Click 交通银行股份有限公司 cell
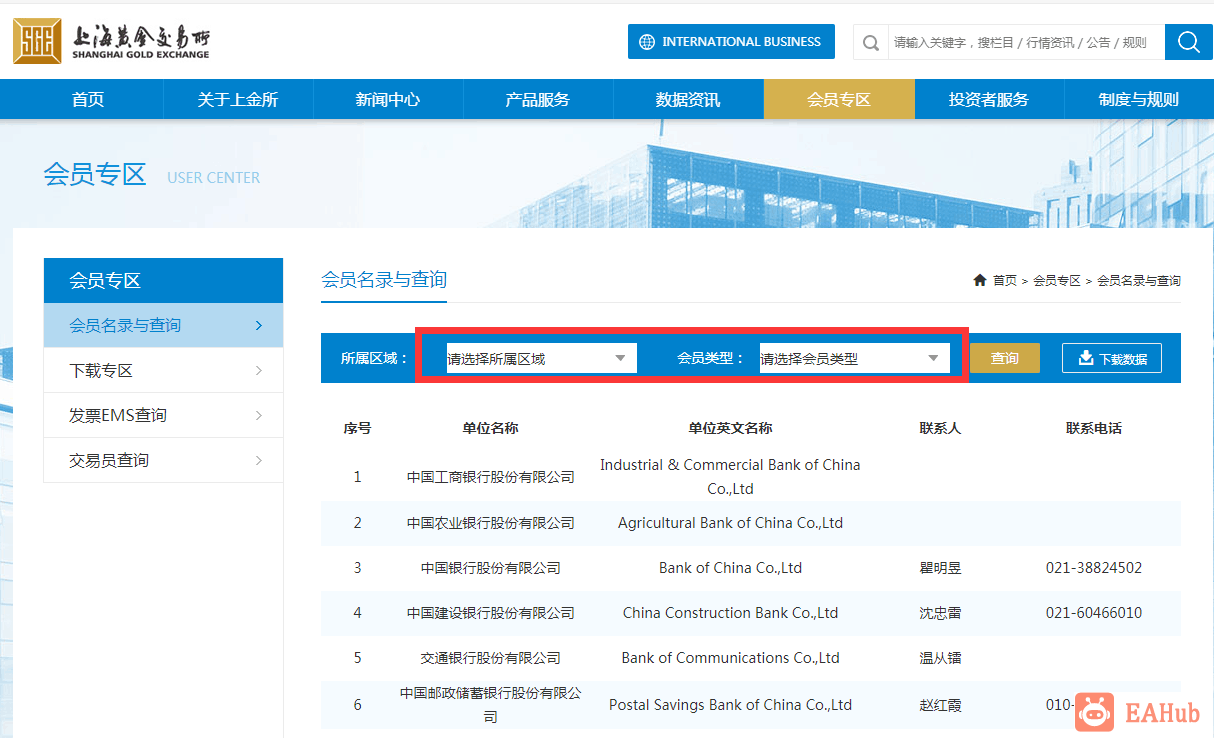The height and width of the screenshot is (738, 1214). (x=490, y=658)
